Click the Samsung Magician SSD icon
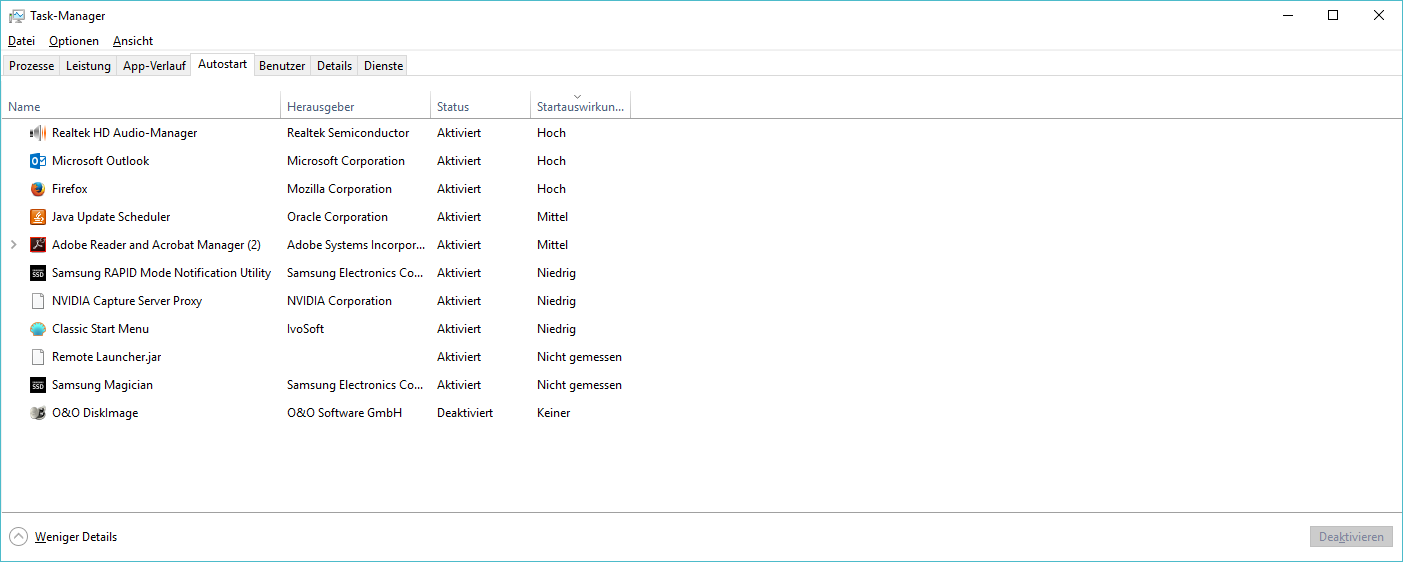 (x=38, y=385)
